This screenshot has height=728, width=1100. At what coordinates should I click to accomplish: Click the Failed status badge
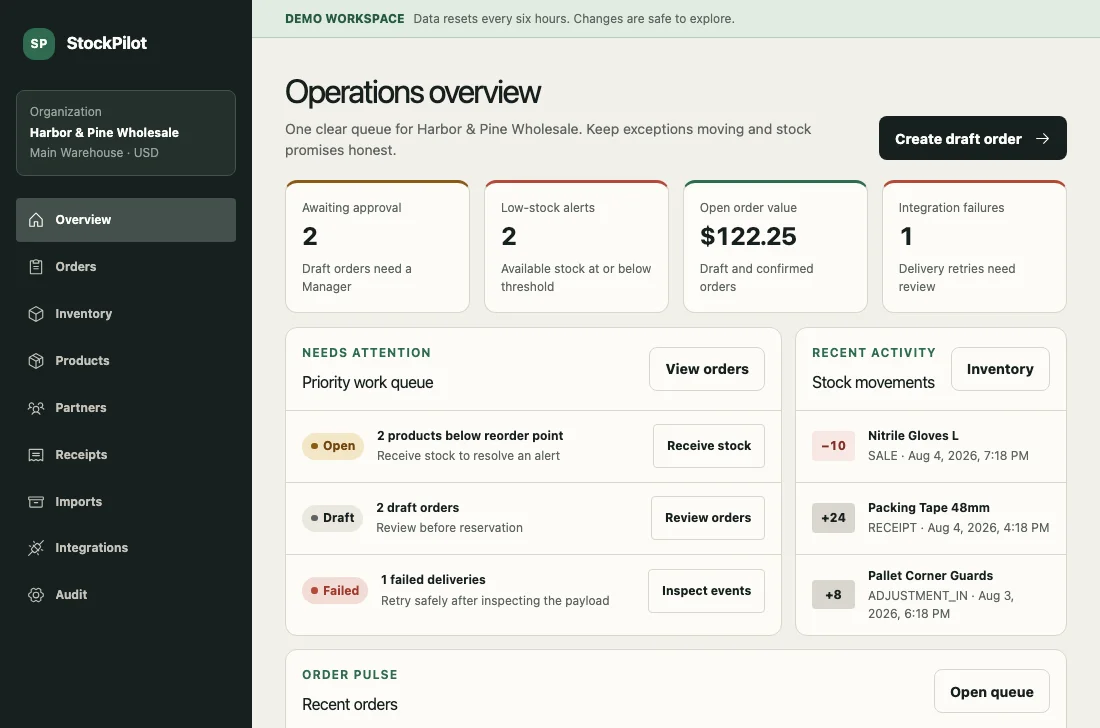335,591
